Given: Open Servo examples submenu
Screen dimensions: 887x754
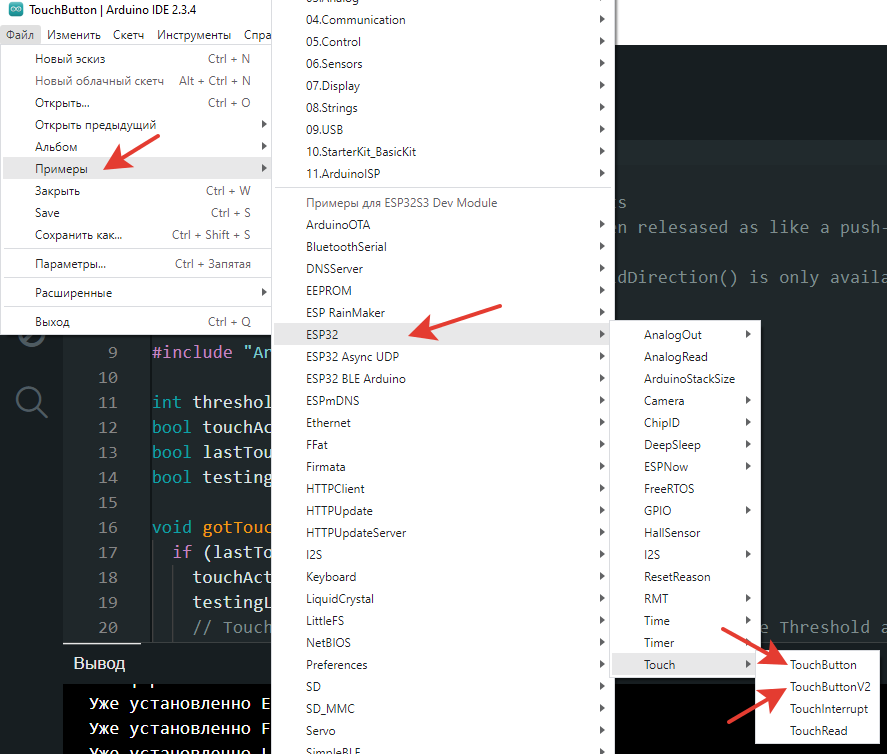Looking at the screenshot, I should [x=442, y=731].
